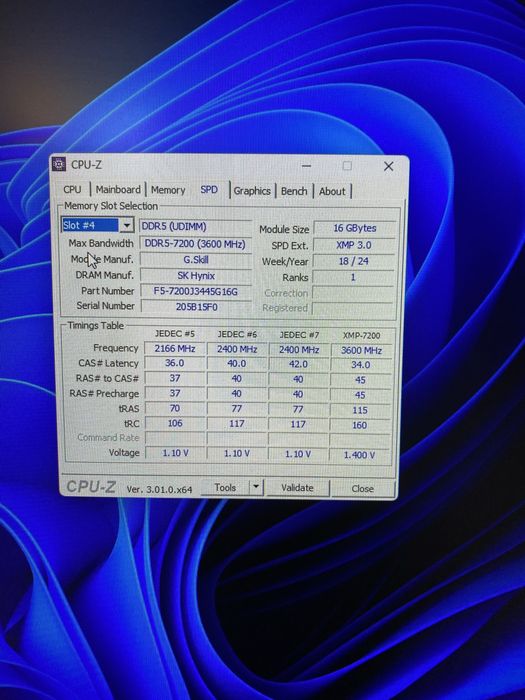Viewport: 525px width, 700px height.
Task: Select the Slot #4 combo box field
Action: (x=97, y=225)
